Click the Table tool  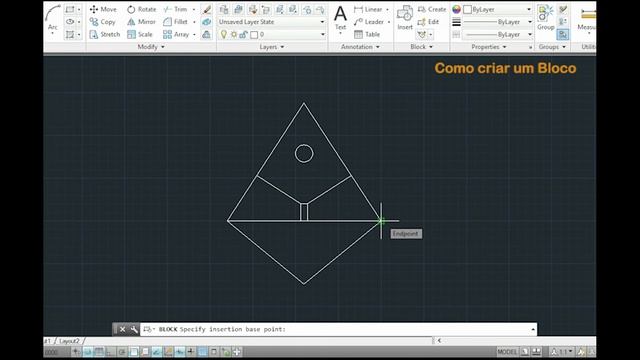tap(367, 34)
